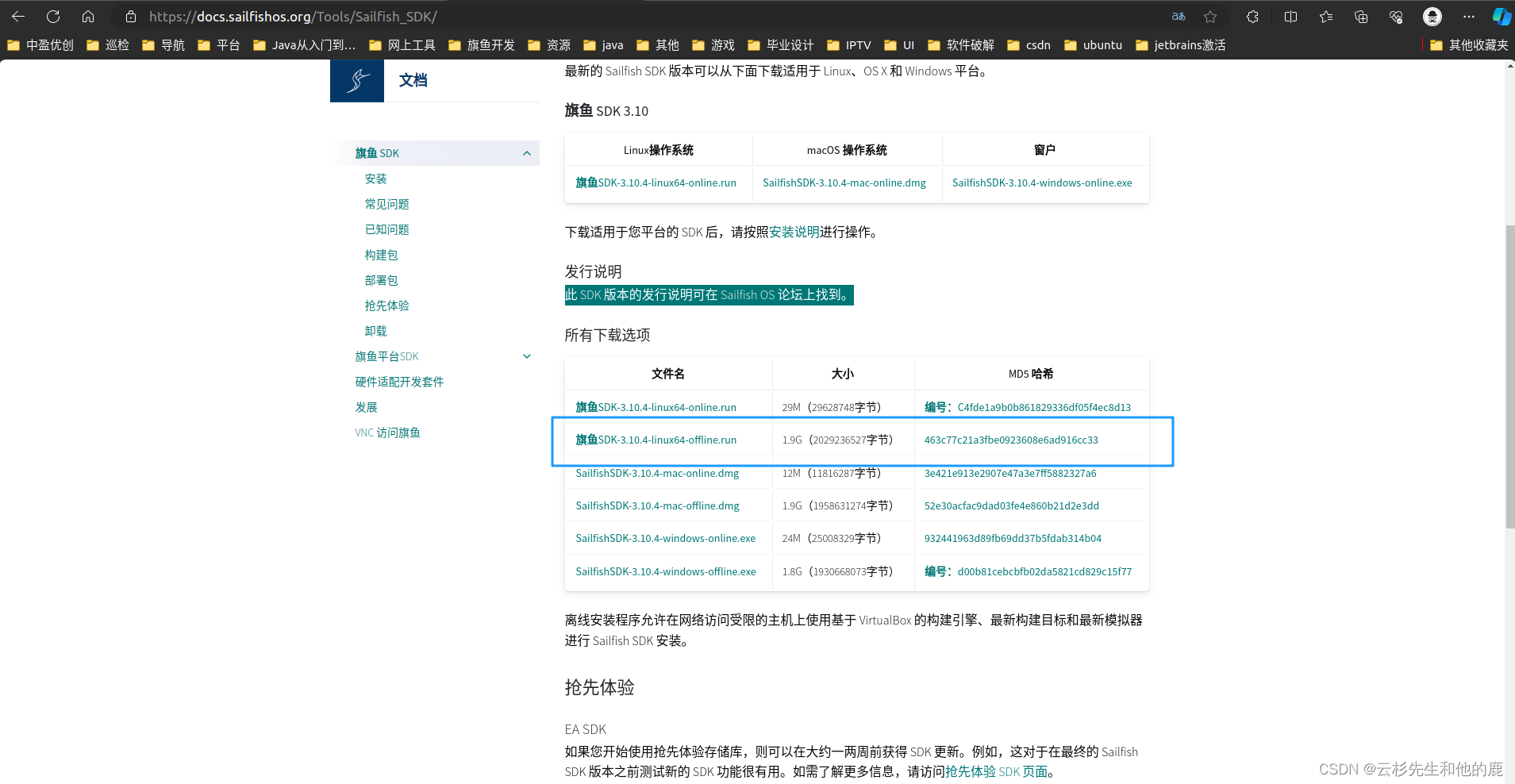Open the IPTV bookmark folder
The image size is (1515, 784).
(849, 45)
